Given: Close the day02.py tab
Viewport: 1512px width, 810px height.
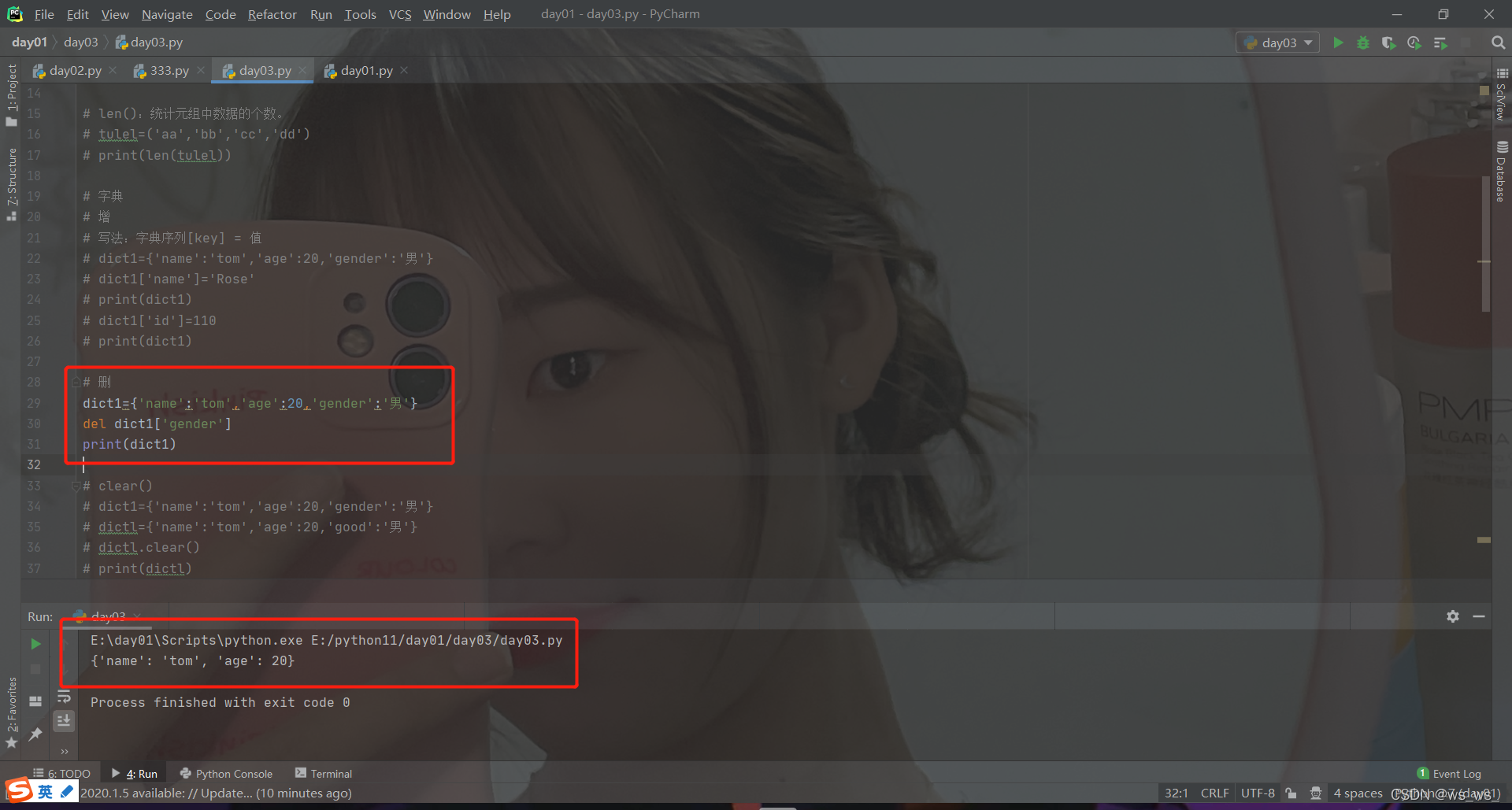Looking at the screenshot, I should point(113,71).
